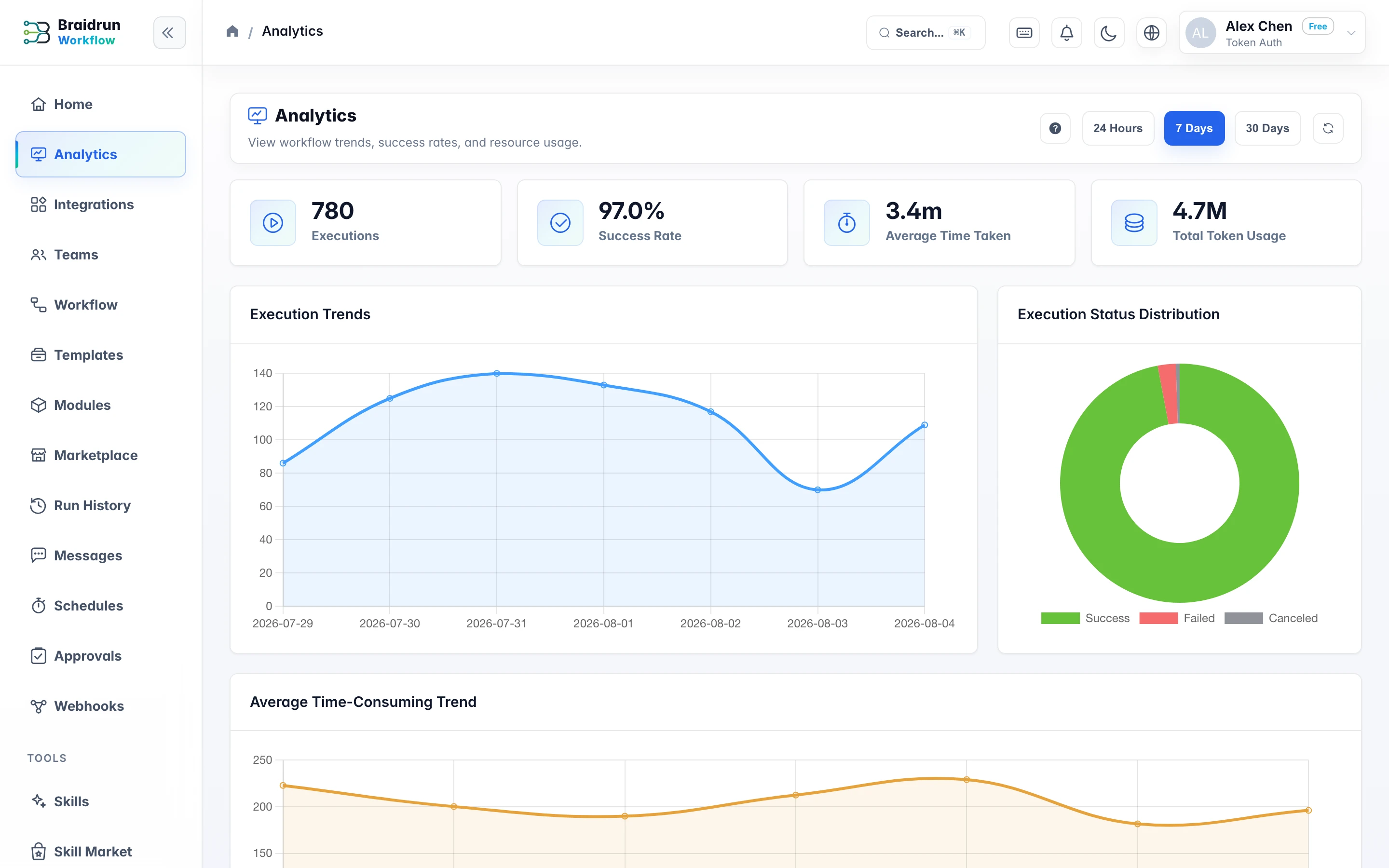
Task: Click the 2026-08-03 lowest data point
Action: click(817, 489)
